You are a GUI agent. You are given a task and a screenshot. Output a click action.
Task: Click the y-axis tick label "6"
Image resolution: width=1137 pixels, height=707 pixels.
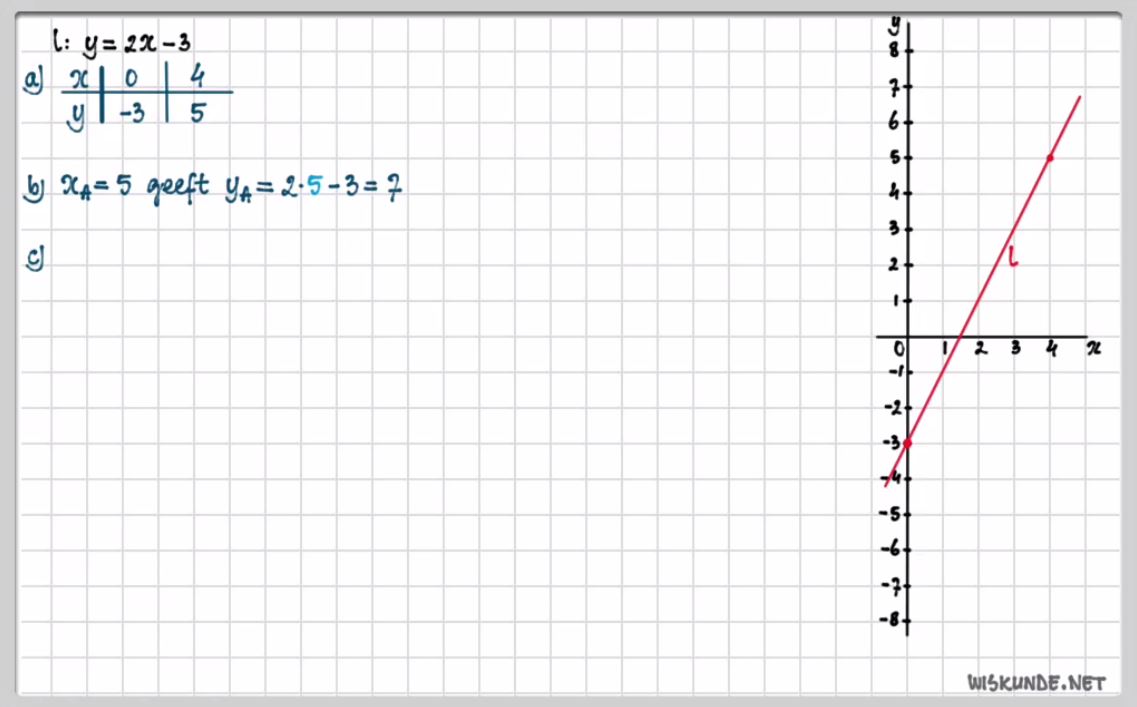click(894, 122)
